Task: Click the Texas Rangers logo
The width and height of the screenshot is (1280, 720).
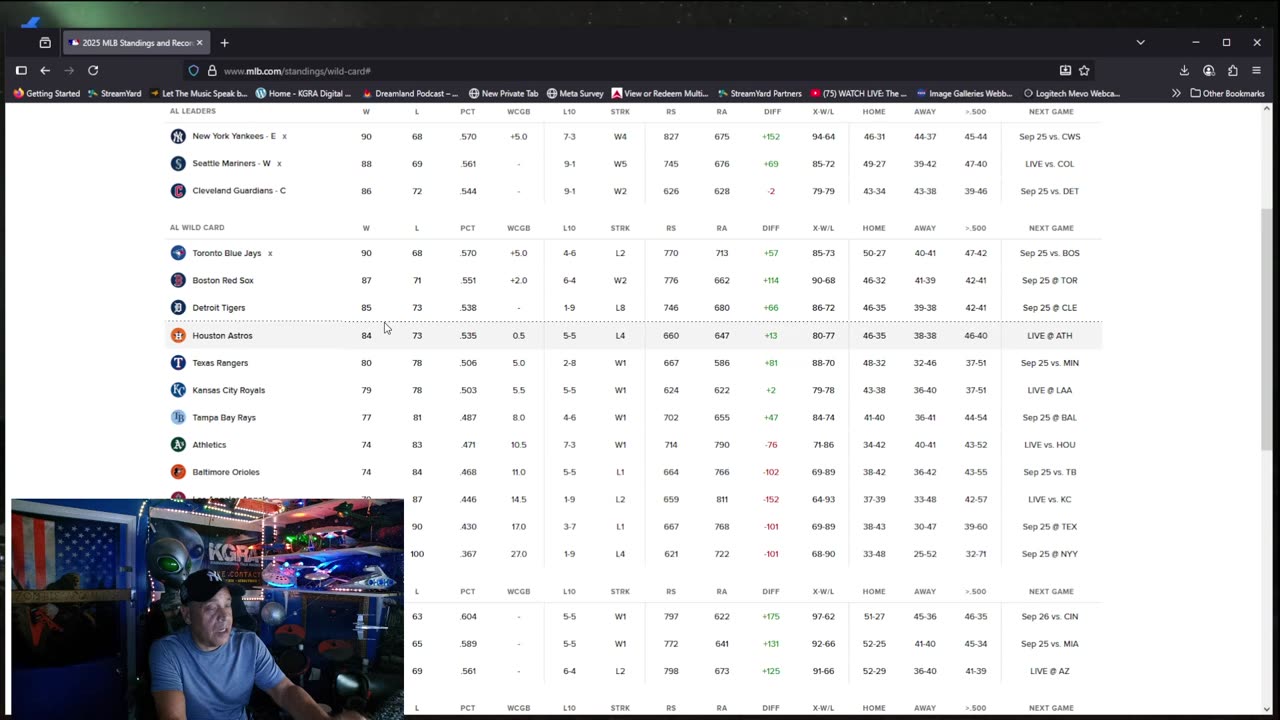Action: (178, 363)
